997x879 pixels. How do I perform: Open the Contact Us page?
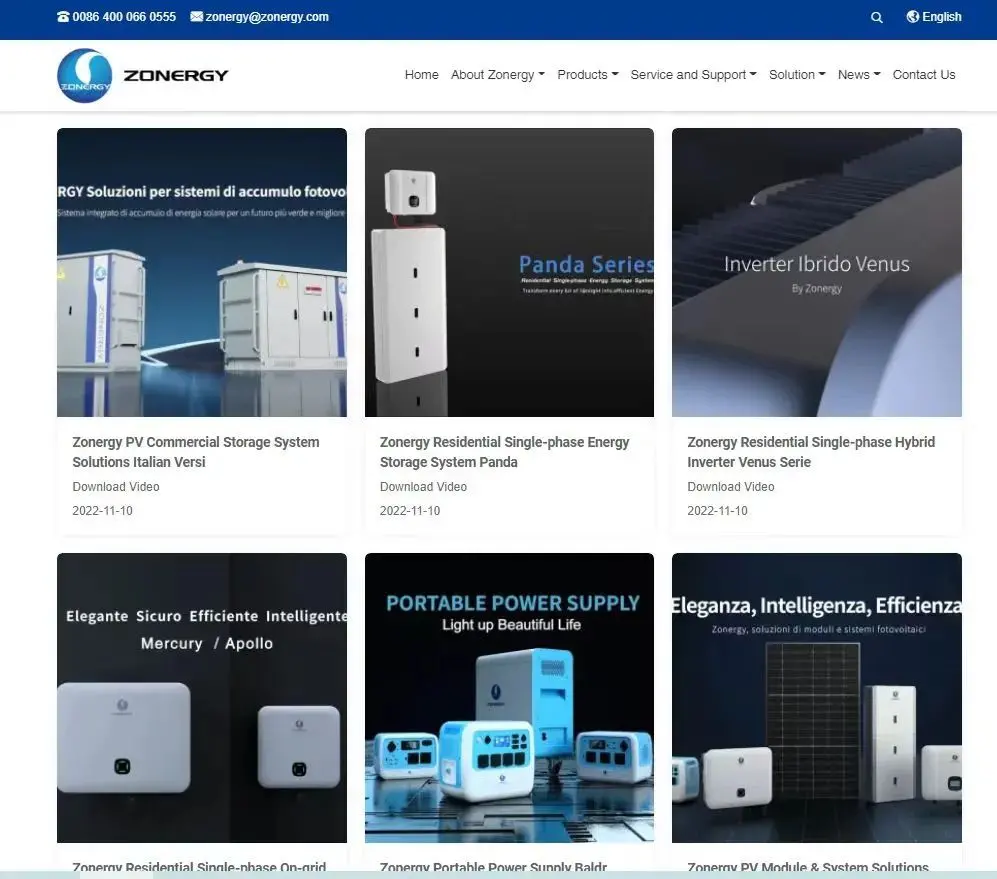coord(924,74)
